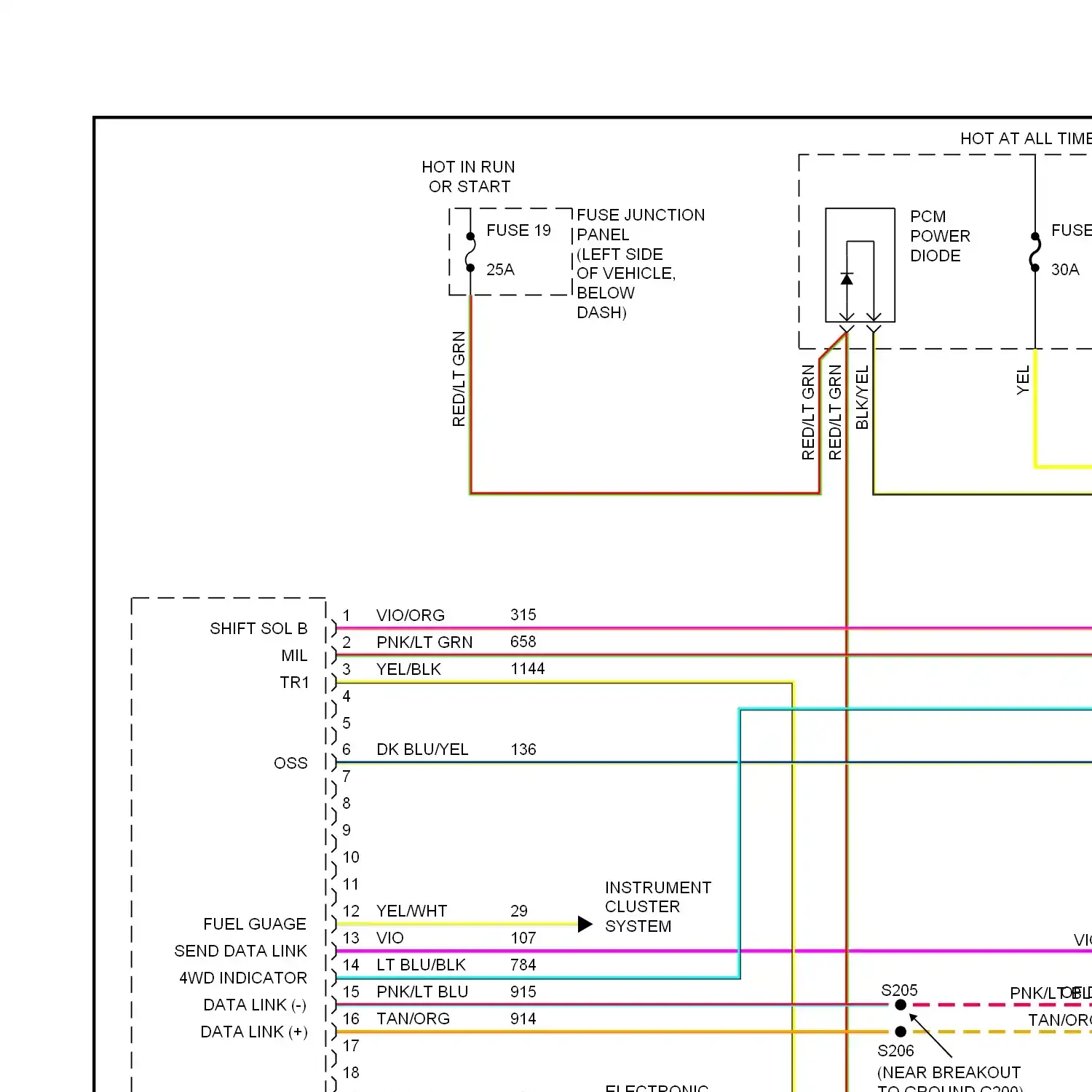Click the INSTRUMENT CLUSTER SYSTEM label
This screenshot has width=1092, height=1092.
pos(658,906)
